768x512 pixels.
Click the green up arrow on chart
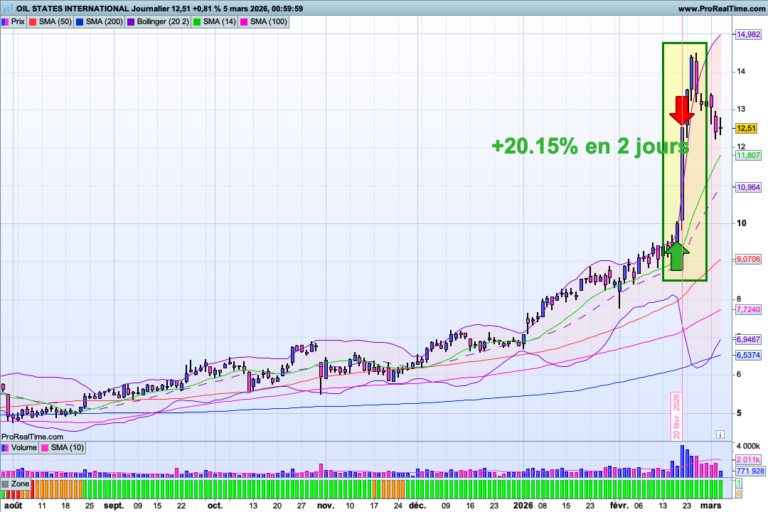[677, 256]
